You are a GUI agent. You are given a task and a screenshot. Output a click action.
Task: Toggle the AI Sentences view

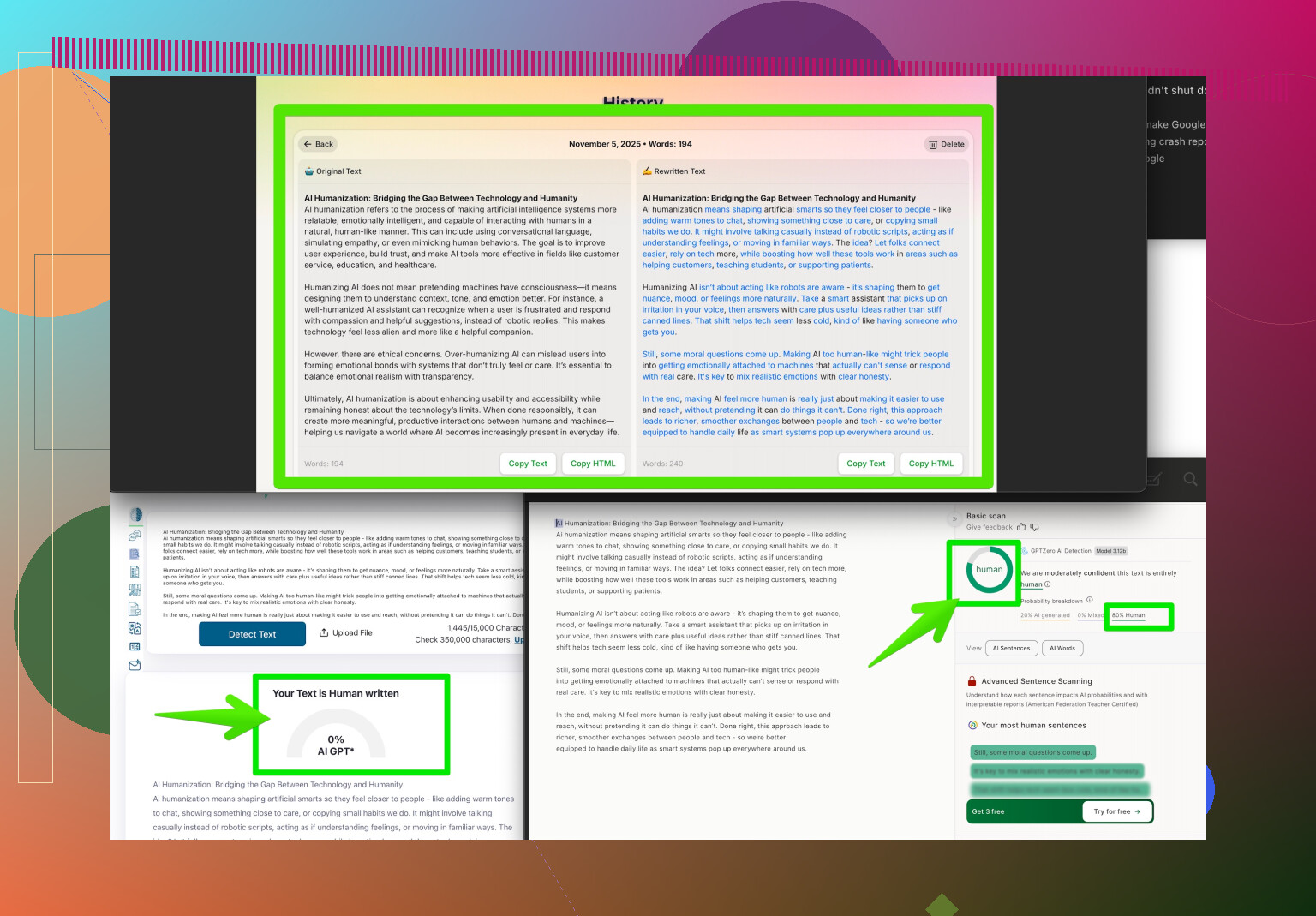pyautogui.click(x=1011, y=648)
